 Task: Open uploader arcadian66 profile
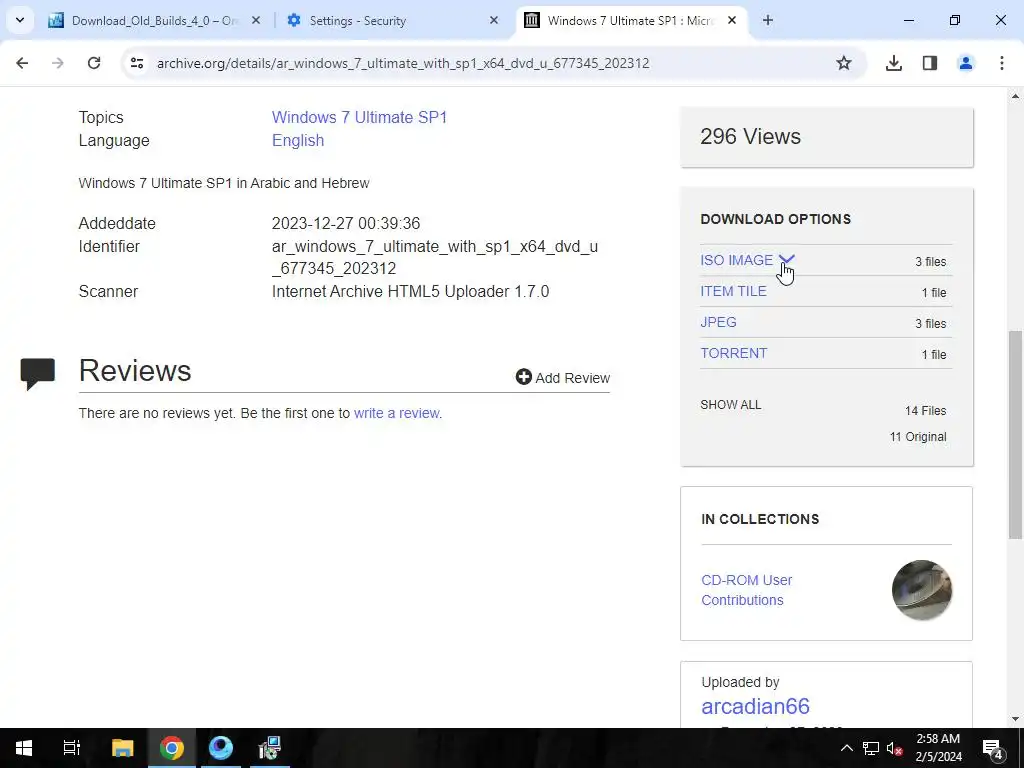coord(755,706)
